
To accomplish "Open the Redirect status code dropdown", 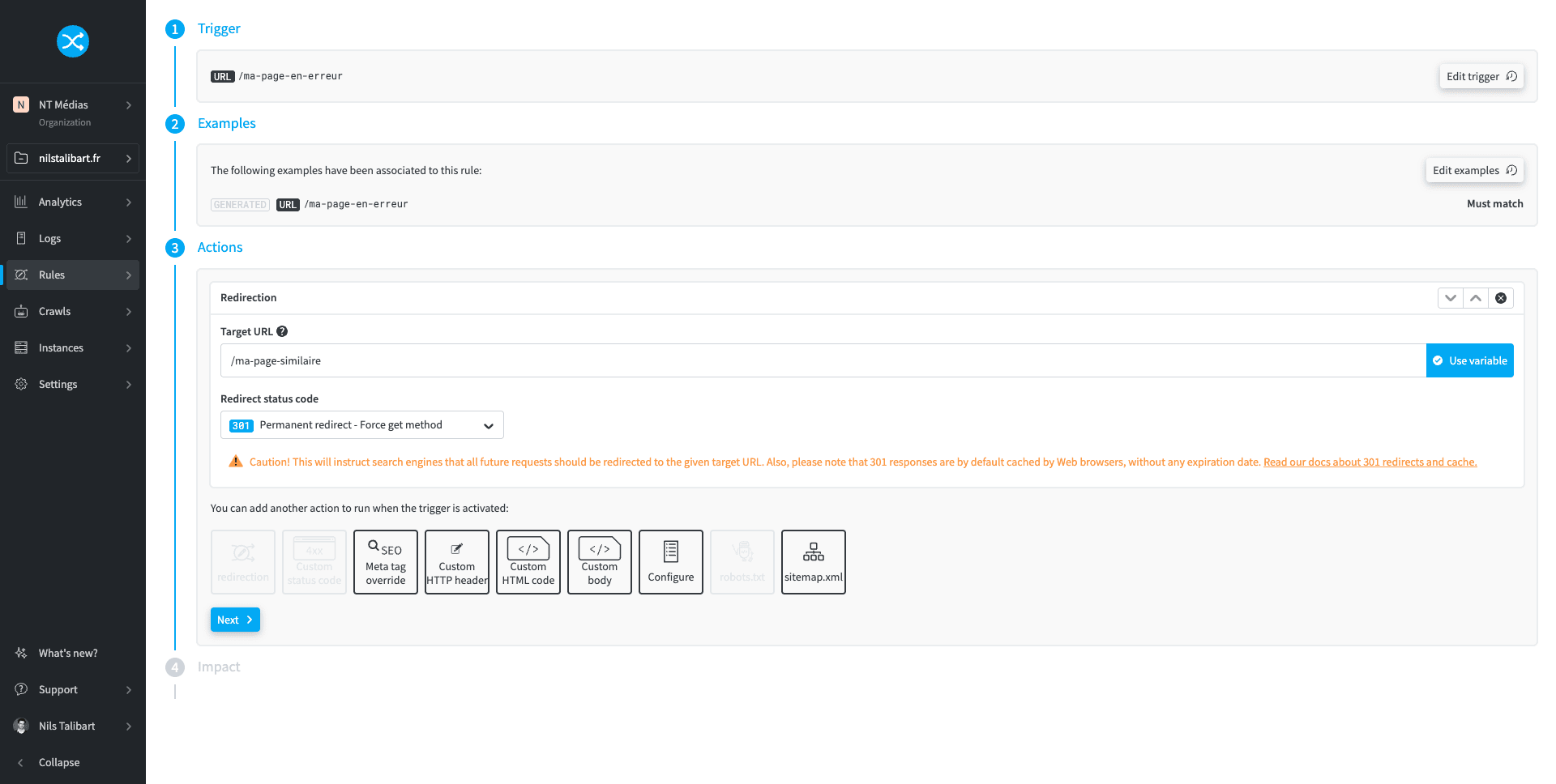I will click(x=361, y=425).
